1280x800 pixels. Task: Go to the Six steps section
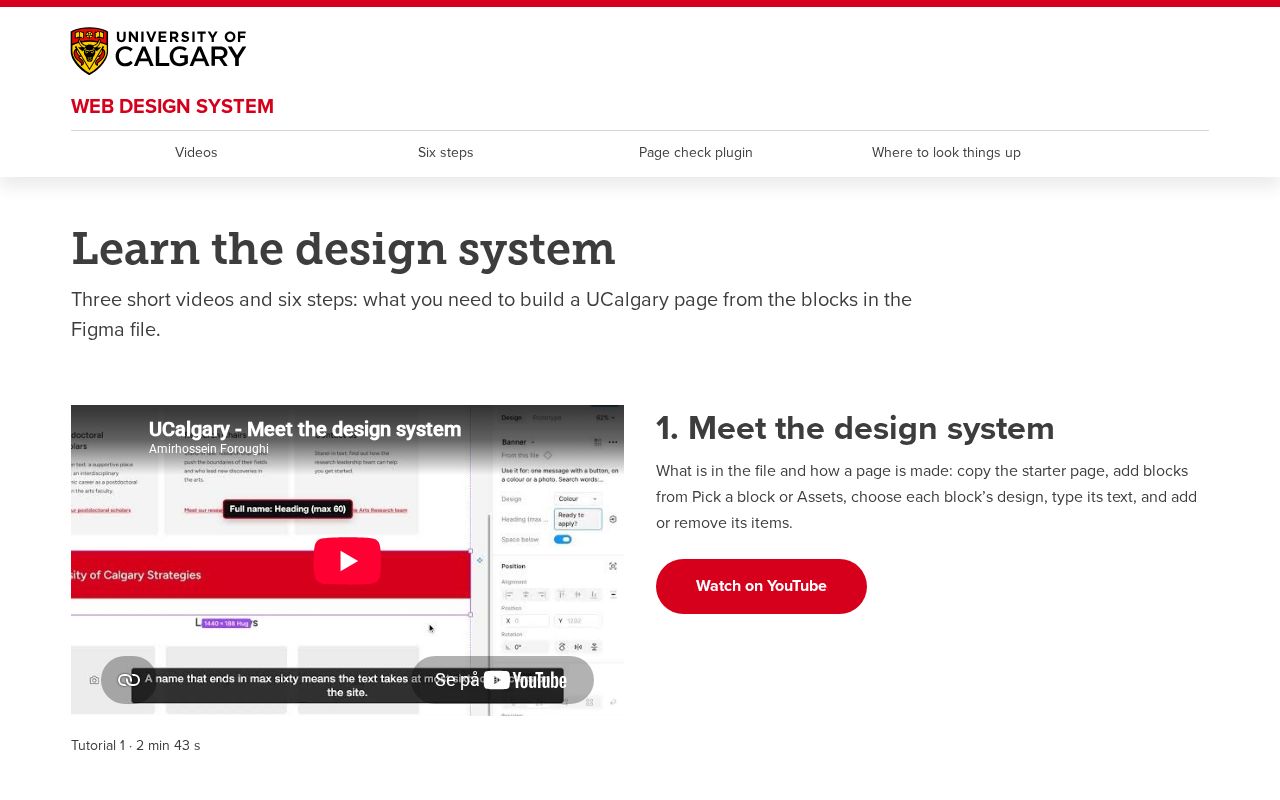click(446, 153)
